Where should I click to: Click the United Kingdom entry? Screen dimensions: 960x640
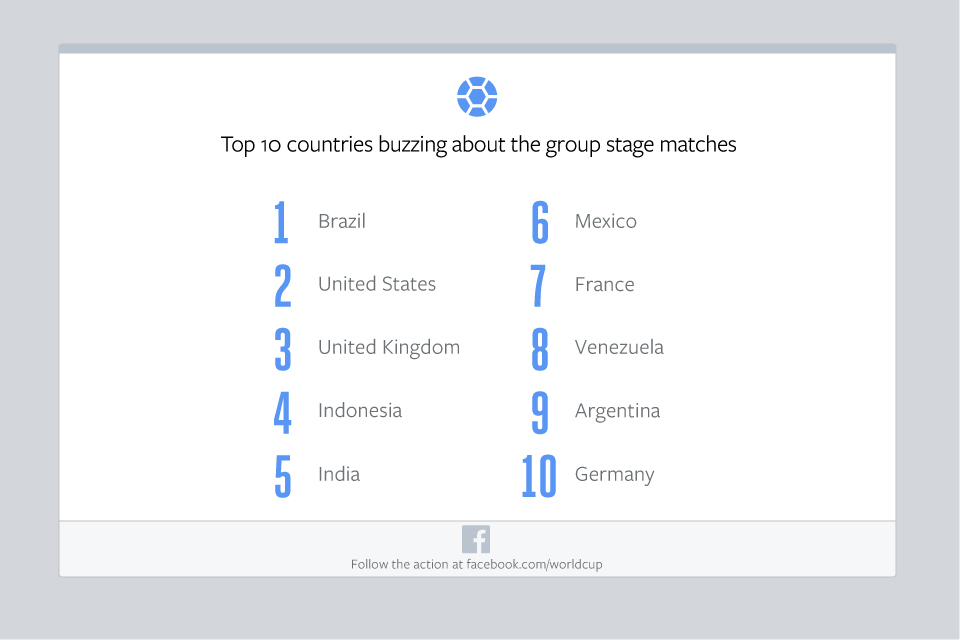click(388, 347)
